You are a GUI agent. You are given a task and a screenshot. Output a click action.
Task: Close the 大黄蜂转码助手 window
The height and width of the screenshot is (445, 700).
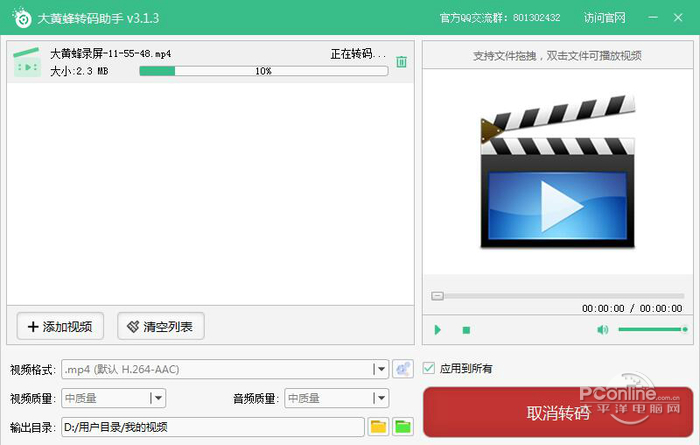tap(678, 17)
